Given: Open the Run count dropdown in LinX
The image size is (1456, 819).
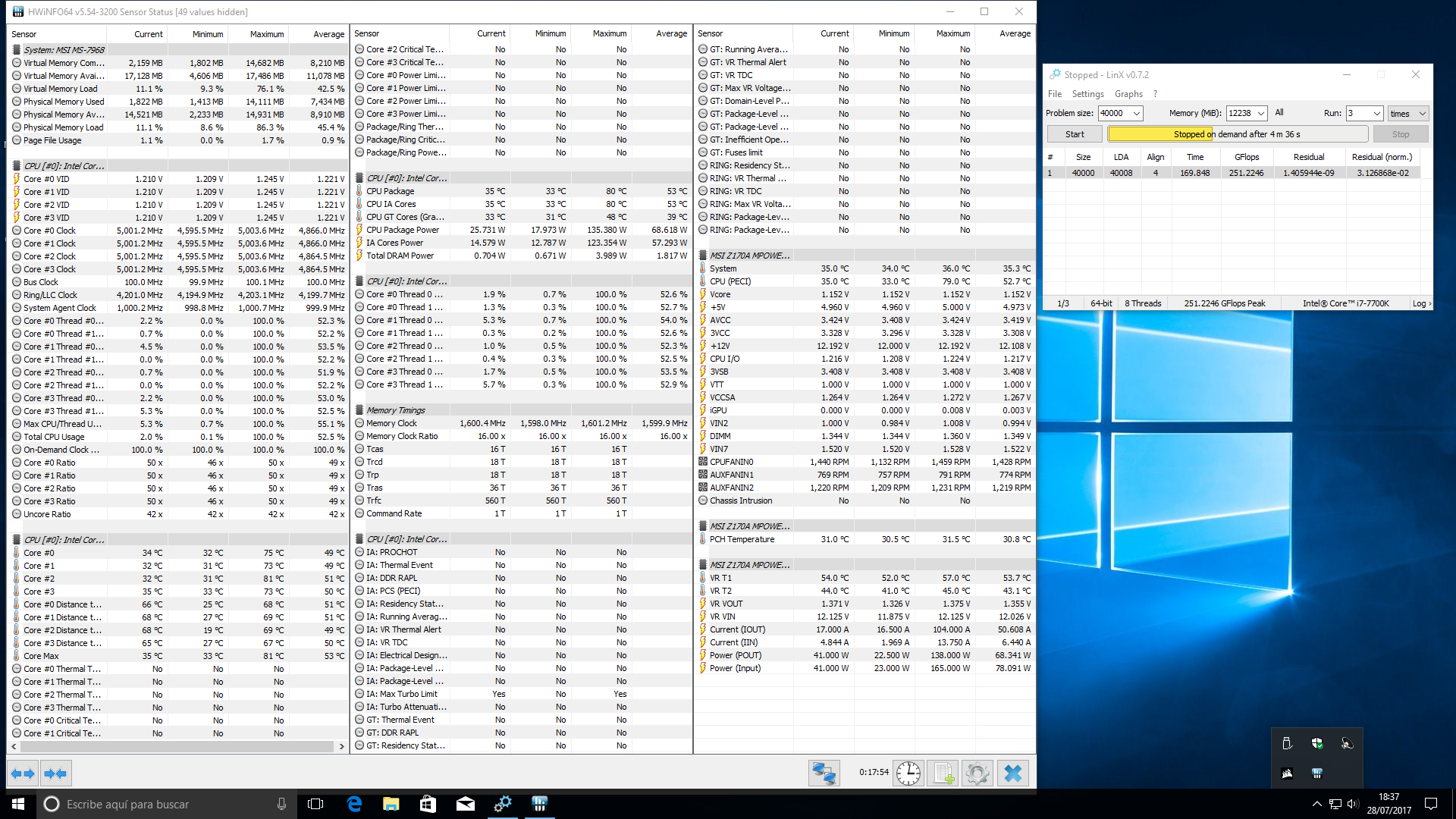Looking at the screenshot, I should click(x=1377, y=113).
